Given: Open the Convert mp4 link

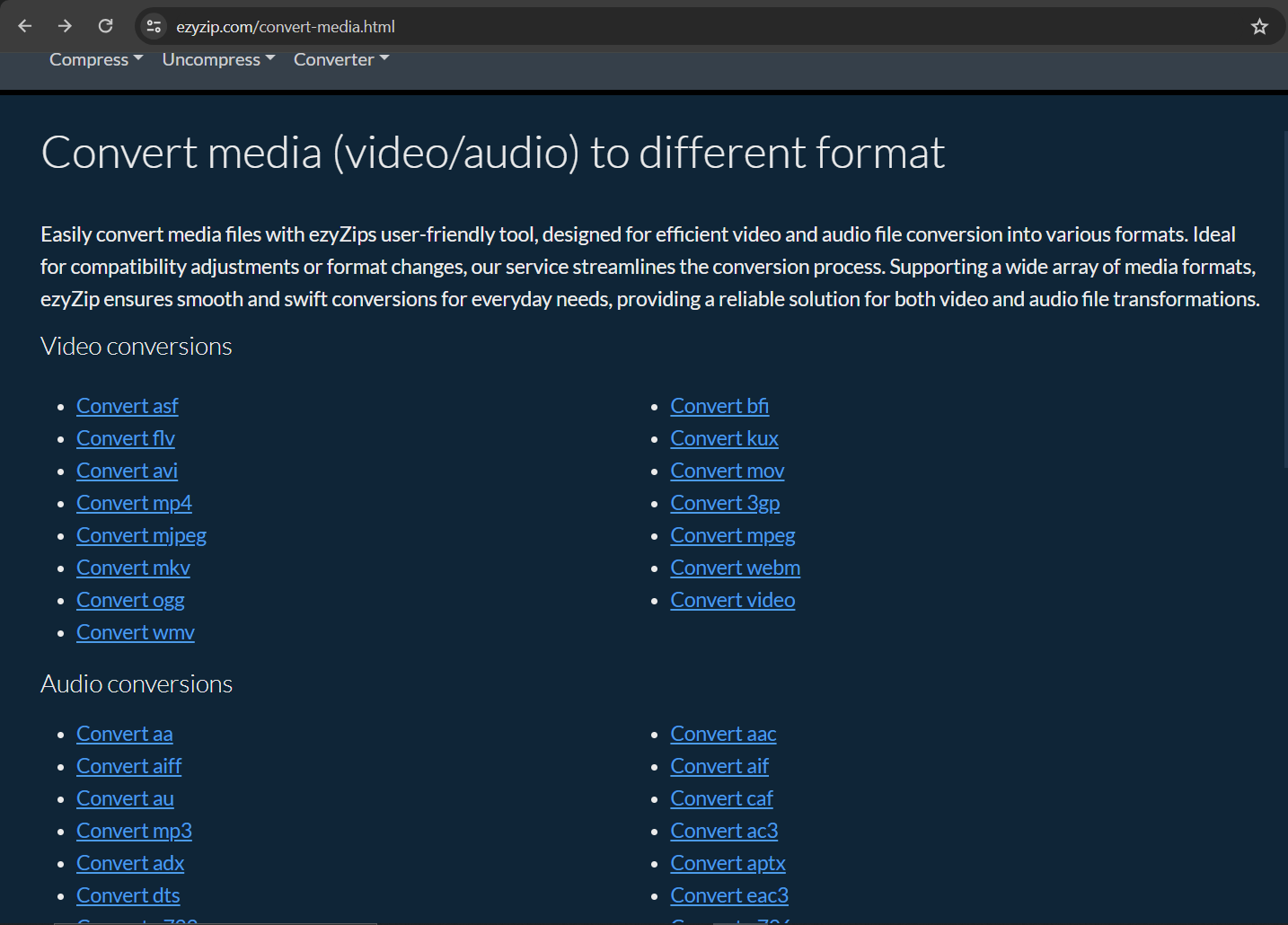Looking at the screenshot, I should click(x=134, y=503).
